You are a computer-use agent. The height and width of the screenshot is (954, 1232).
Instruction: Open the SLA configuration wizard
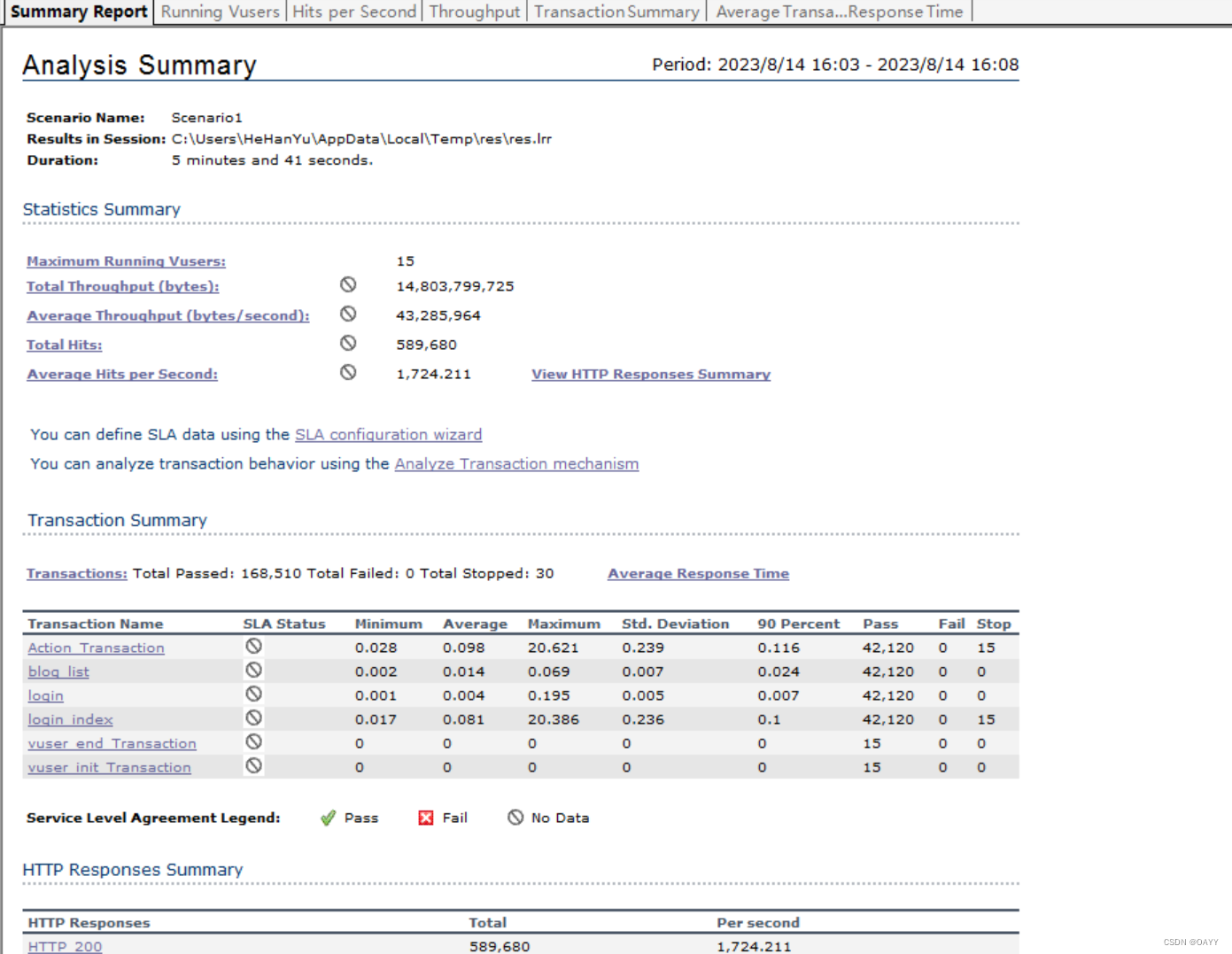tap(388, 434)
